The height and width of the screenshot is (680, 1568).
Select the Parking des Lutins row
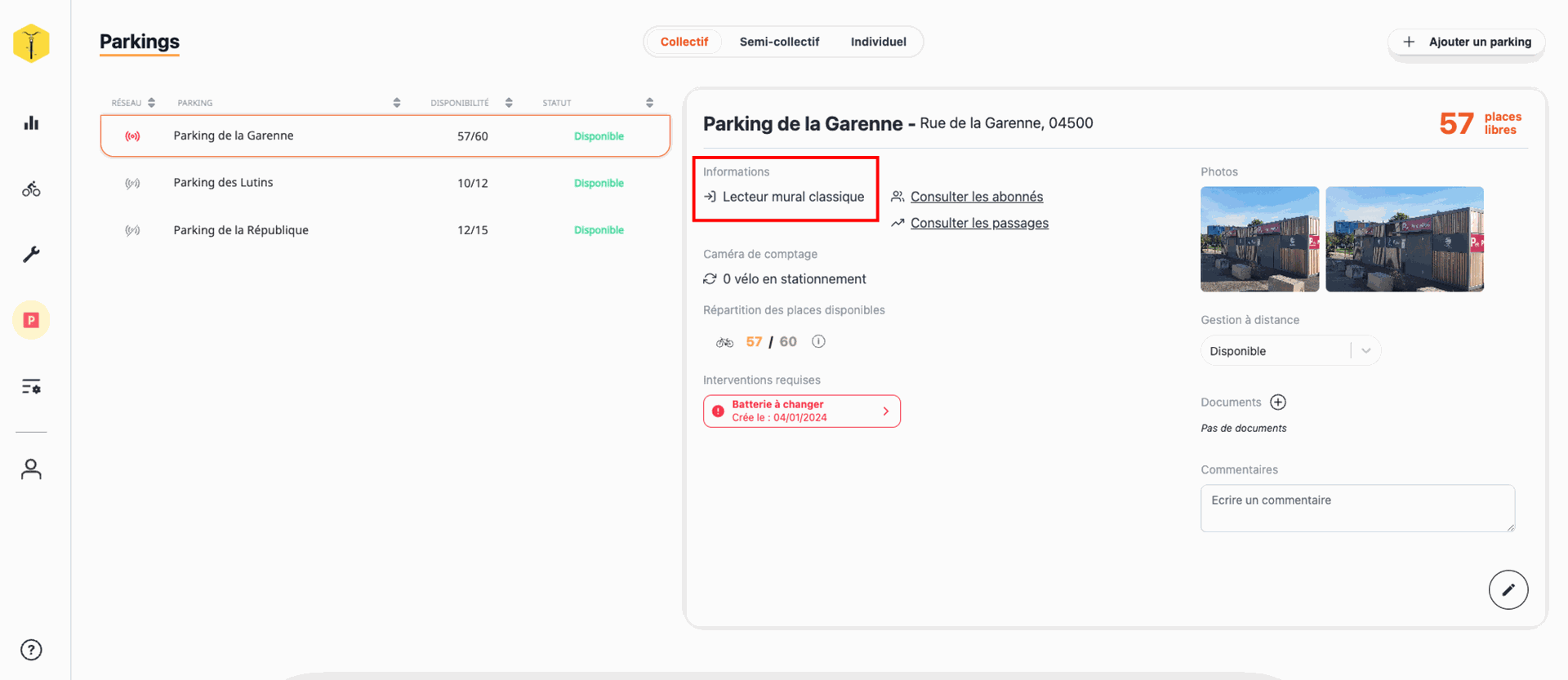click(x=385, y=183)
